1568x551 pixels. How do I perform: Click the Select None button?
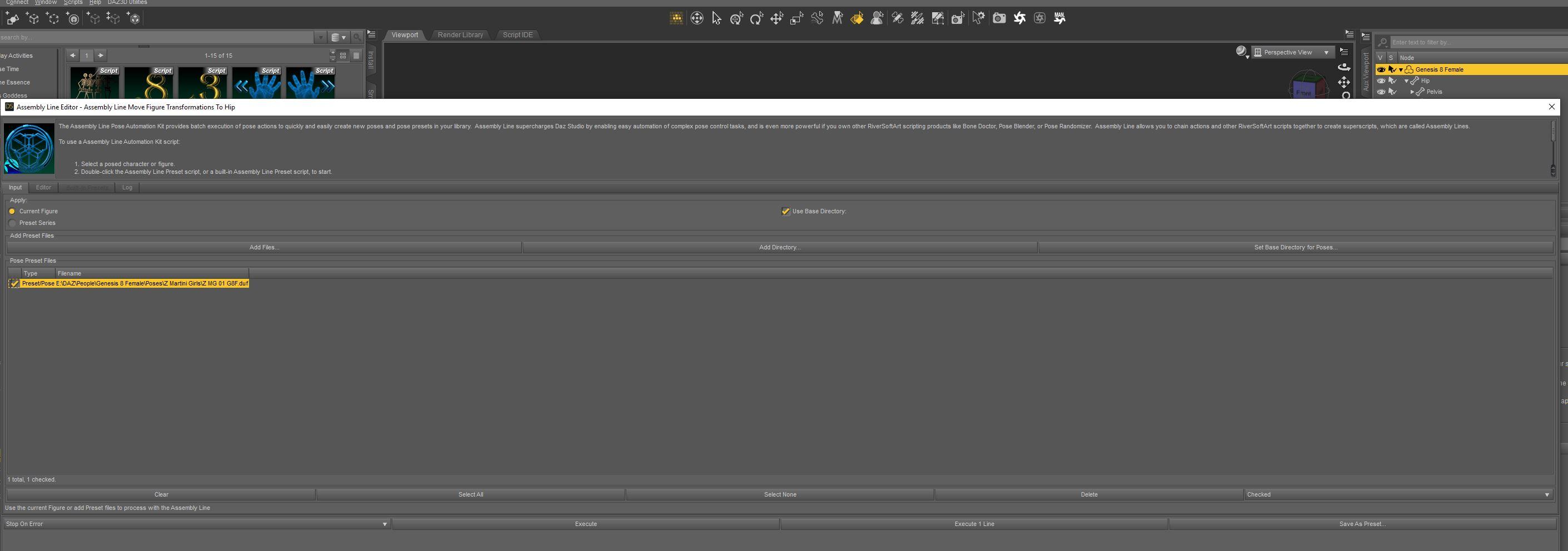780,494
